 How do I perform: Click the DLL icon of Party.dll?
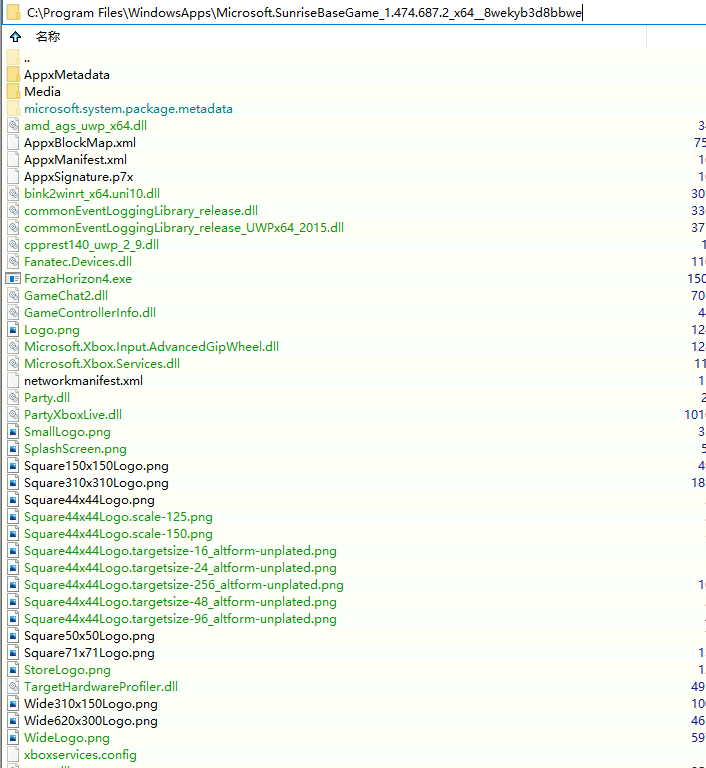pos(14,398)
